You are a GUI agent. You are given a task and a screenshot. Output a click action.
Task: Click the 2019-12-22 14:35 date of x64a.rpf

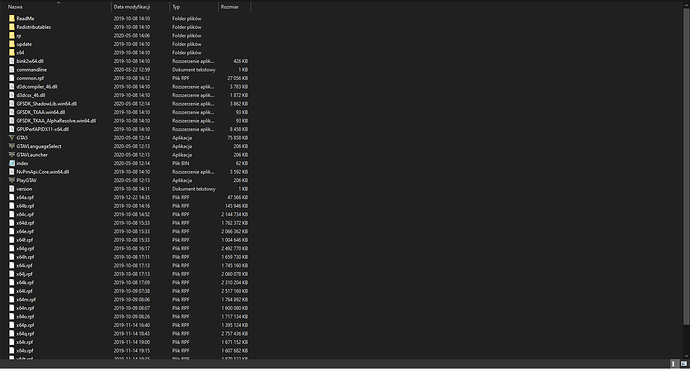[132, 197]
